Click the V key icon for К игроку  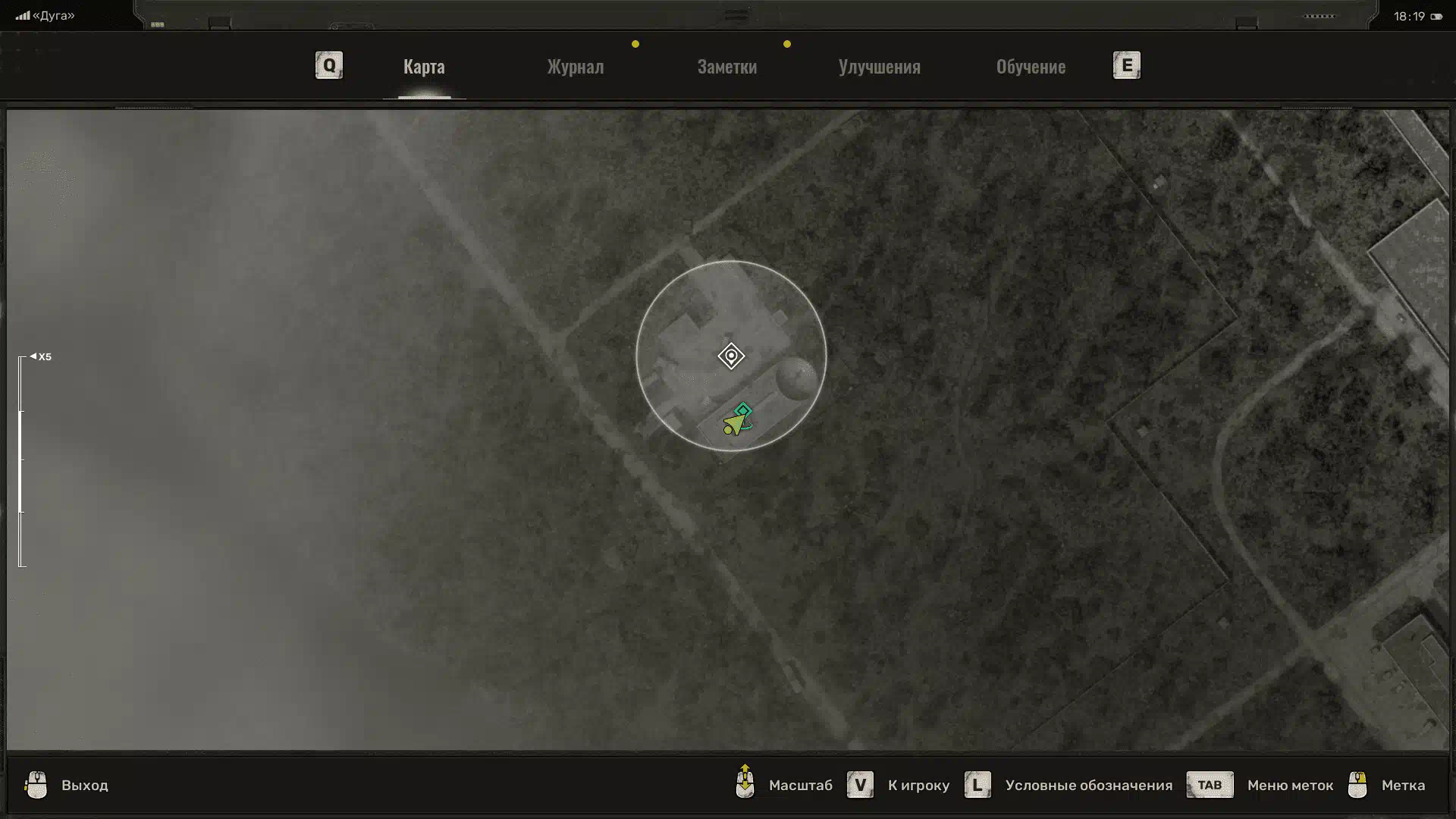point(860,785)
